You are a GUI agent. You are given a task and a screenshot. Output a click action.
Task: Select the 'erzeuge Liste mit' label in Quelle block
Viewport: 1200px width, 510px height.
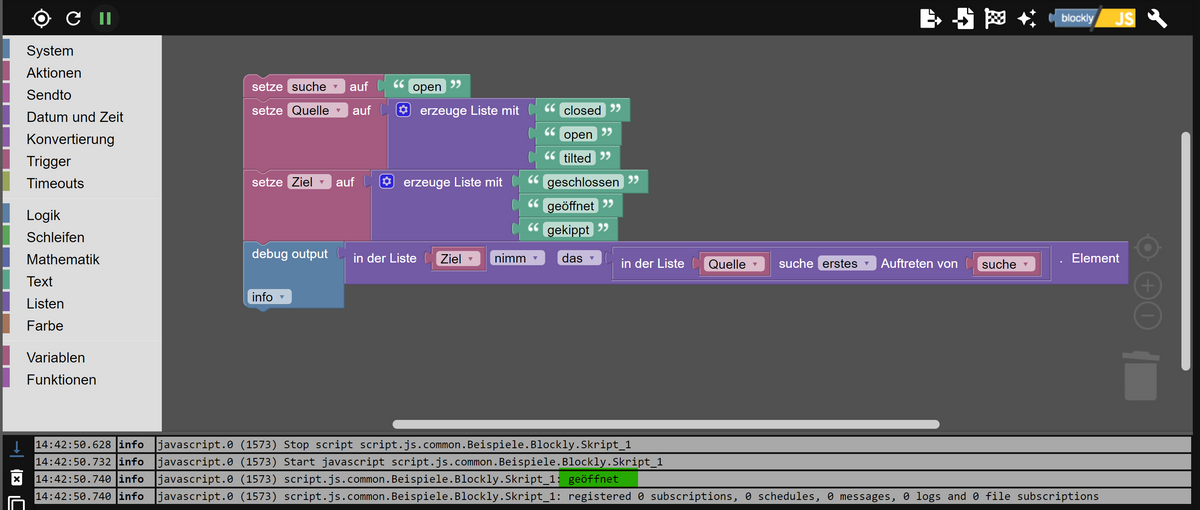point(468,110)
